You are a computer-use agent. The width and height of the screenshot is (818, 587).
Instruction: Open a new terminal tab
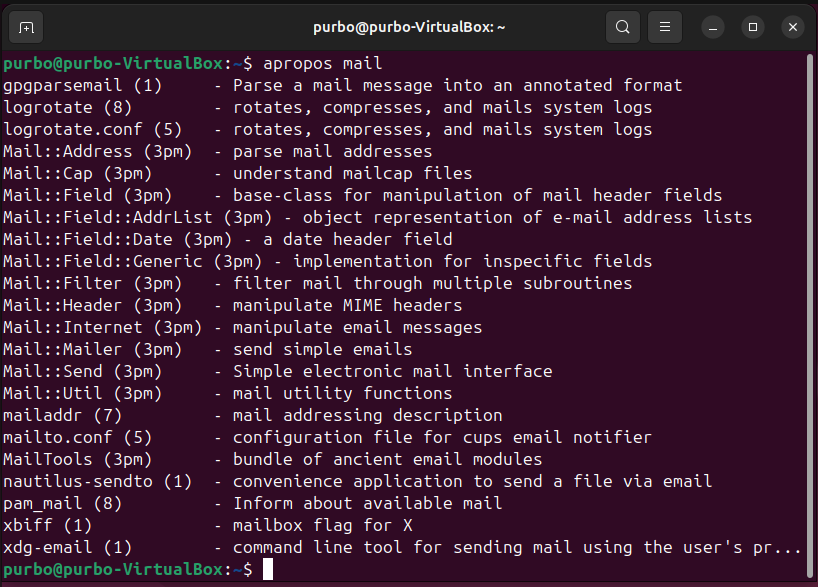point(26,27)
